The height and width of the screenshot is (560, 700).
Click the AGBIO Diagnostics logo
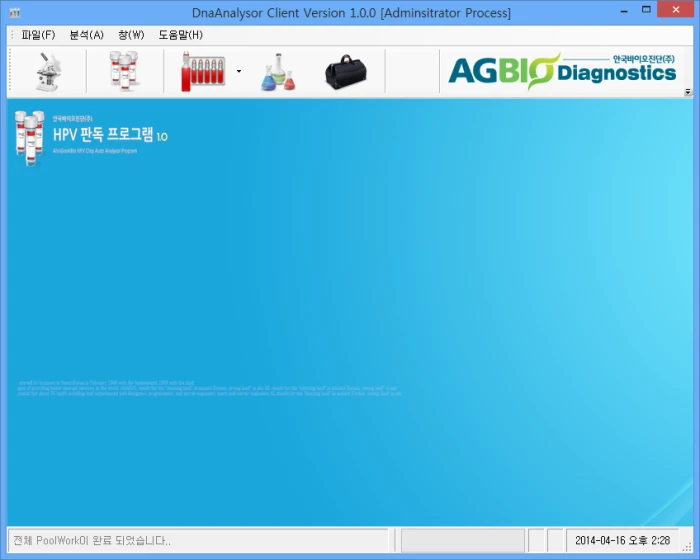click(x=562, y=71)
